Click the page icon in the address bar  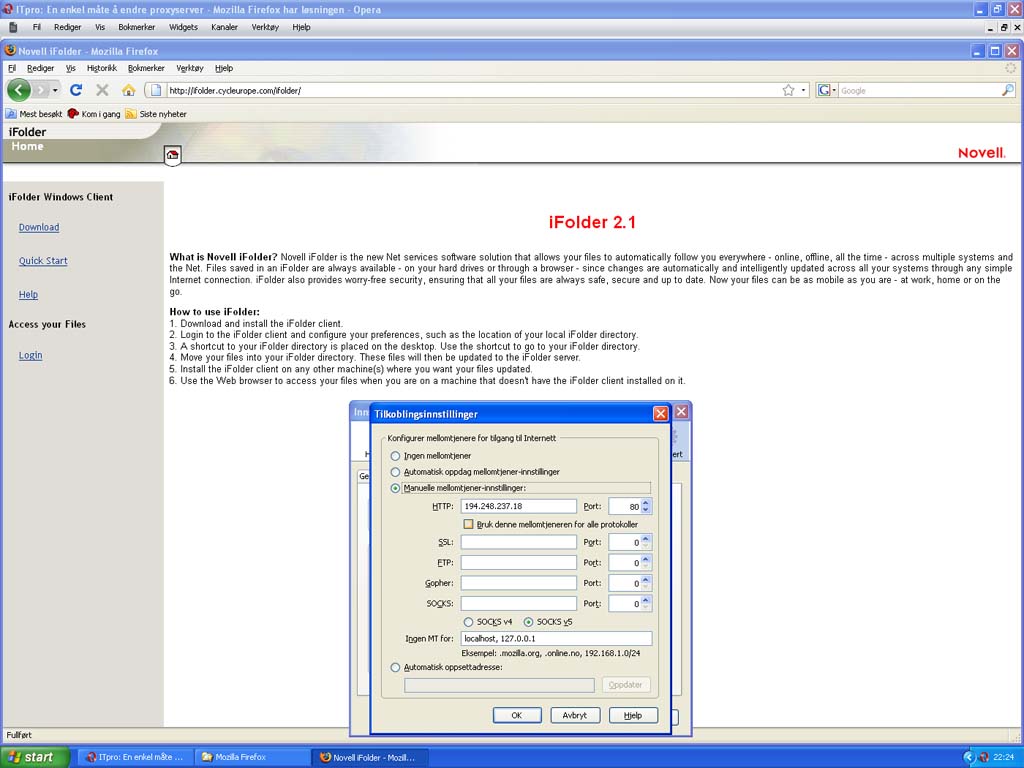tap(155, 90)
